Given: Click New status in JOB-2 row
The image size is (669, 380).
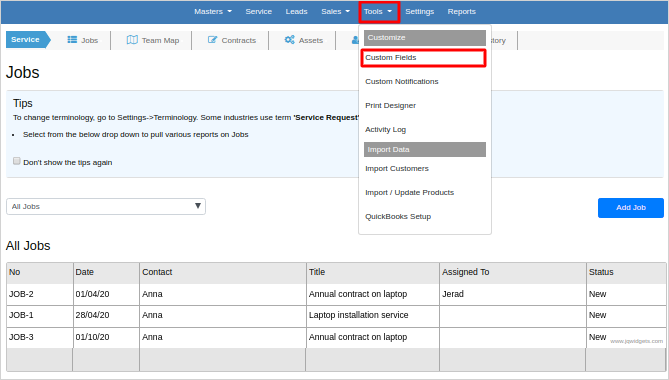Looking at the screenshot, I should coord(626,294).
